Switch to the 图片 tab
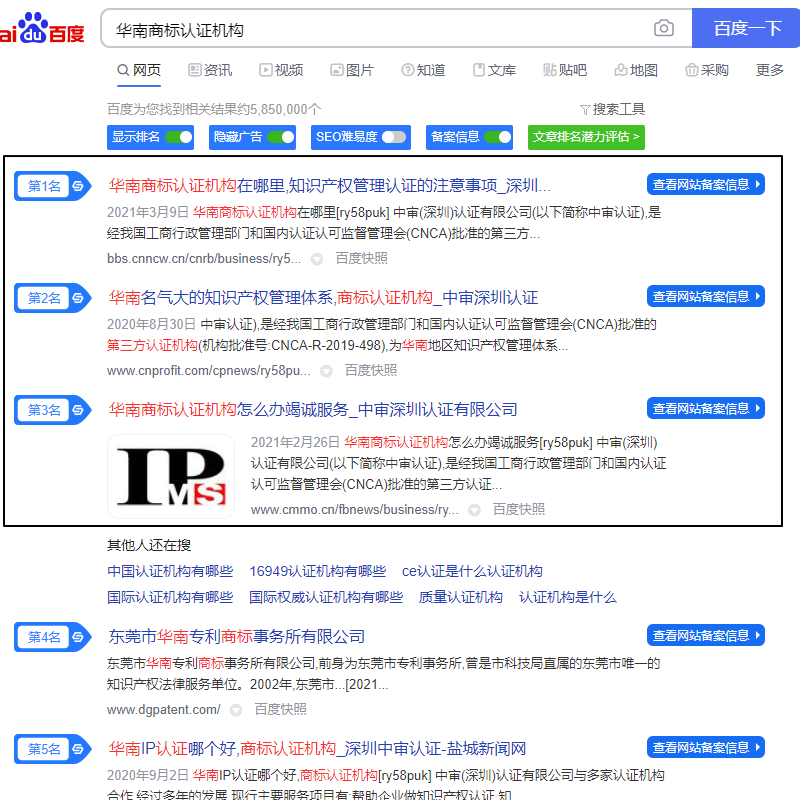800x800 pixels. pos(352,70)
